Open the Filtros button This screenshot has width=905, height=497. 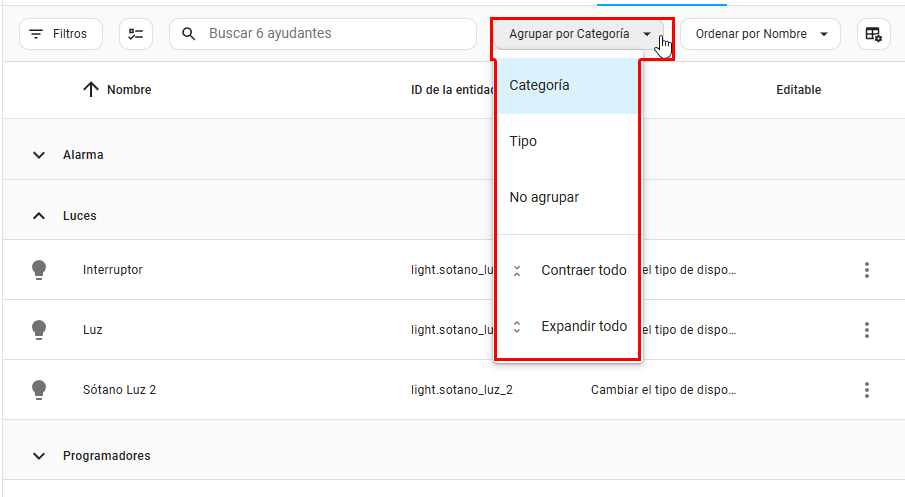59,34
